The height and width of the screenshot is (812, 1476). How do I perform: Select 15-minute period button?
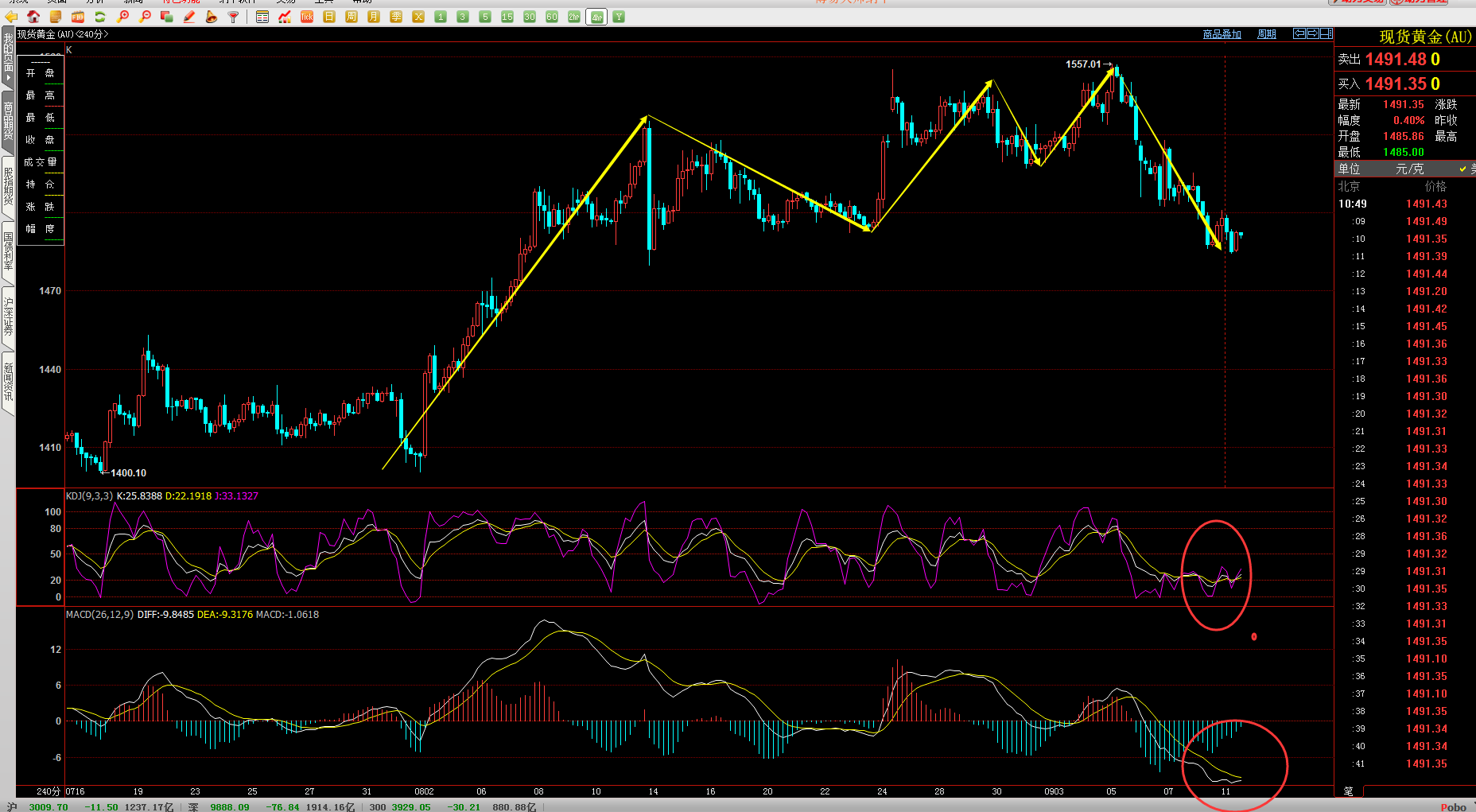click(507, 17)
